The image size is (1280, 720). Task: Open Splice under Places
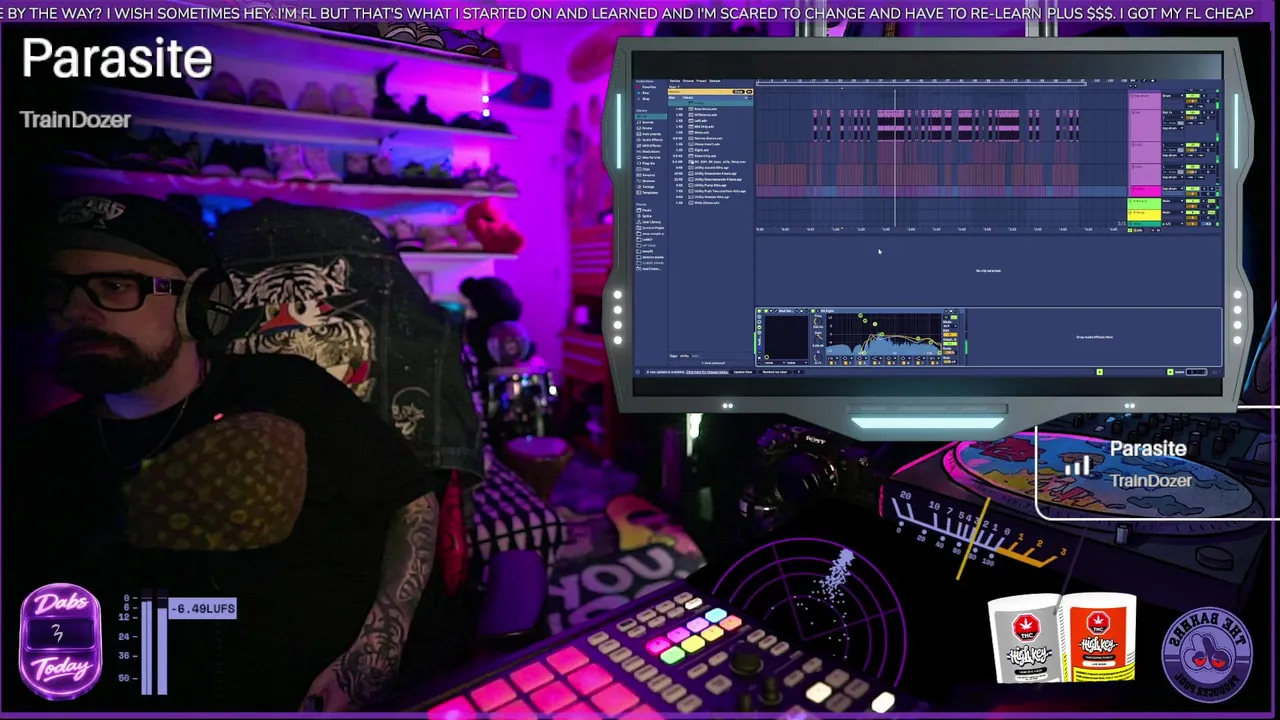point(646,216)
